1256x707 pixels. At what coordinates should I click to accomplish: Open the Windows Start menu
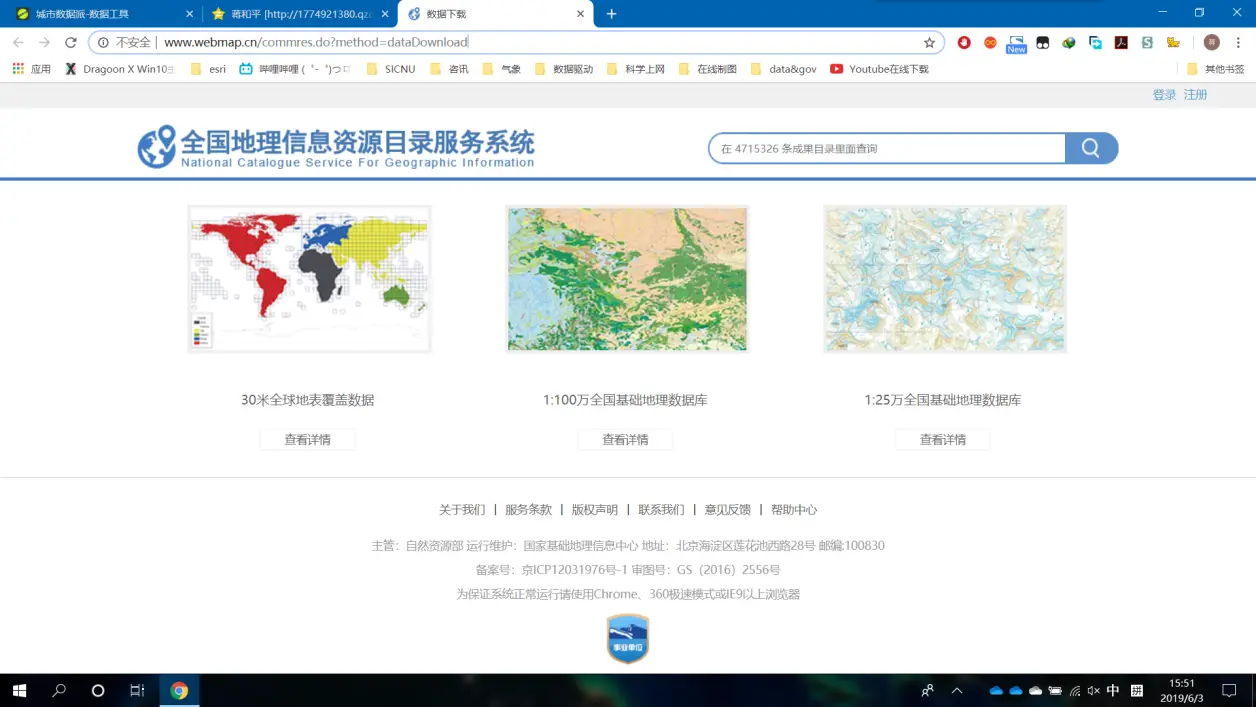click(19, 690)
